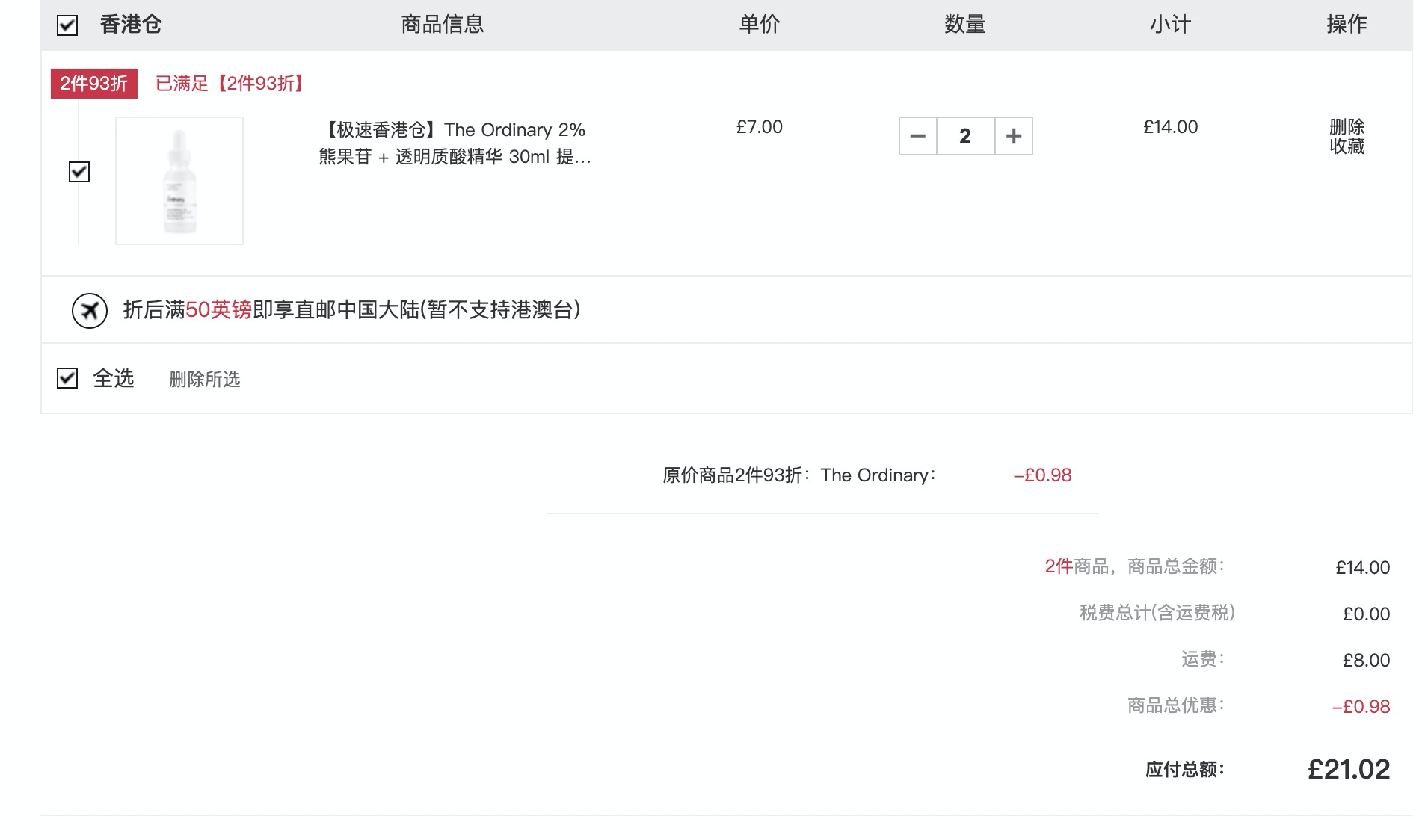The width and height of the screenshot is (1428, 840).
Task: Open the 极速香港仓 The Ordinary product title link
Action: point(455,143)
